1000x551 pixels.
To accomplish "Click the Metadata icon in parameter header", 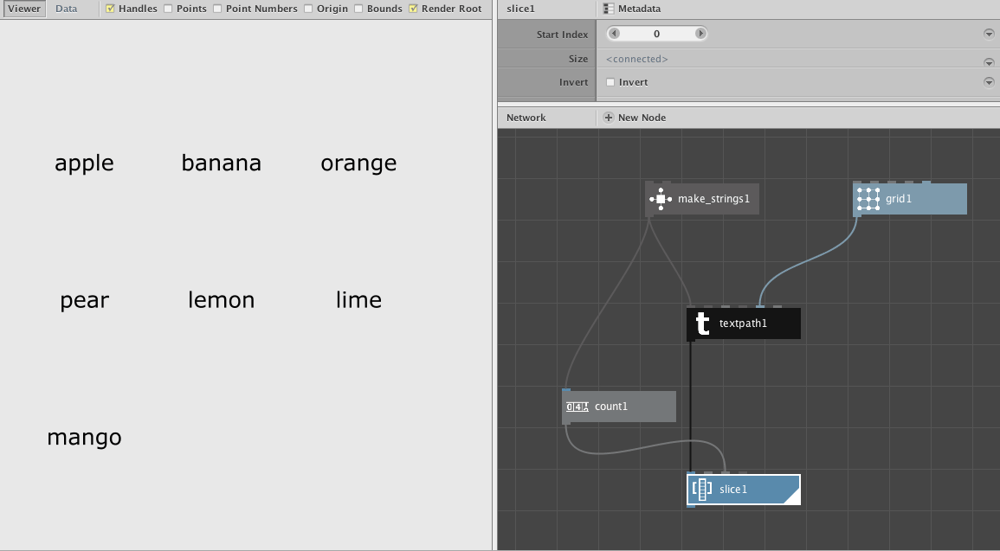I will (608, 9).
